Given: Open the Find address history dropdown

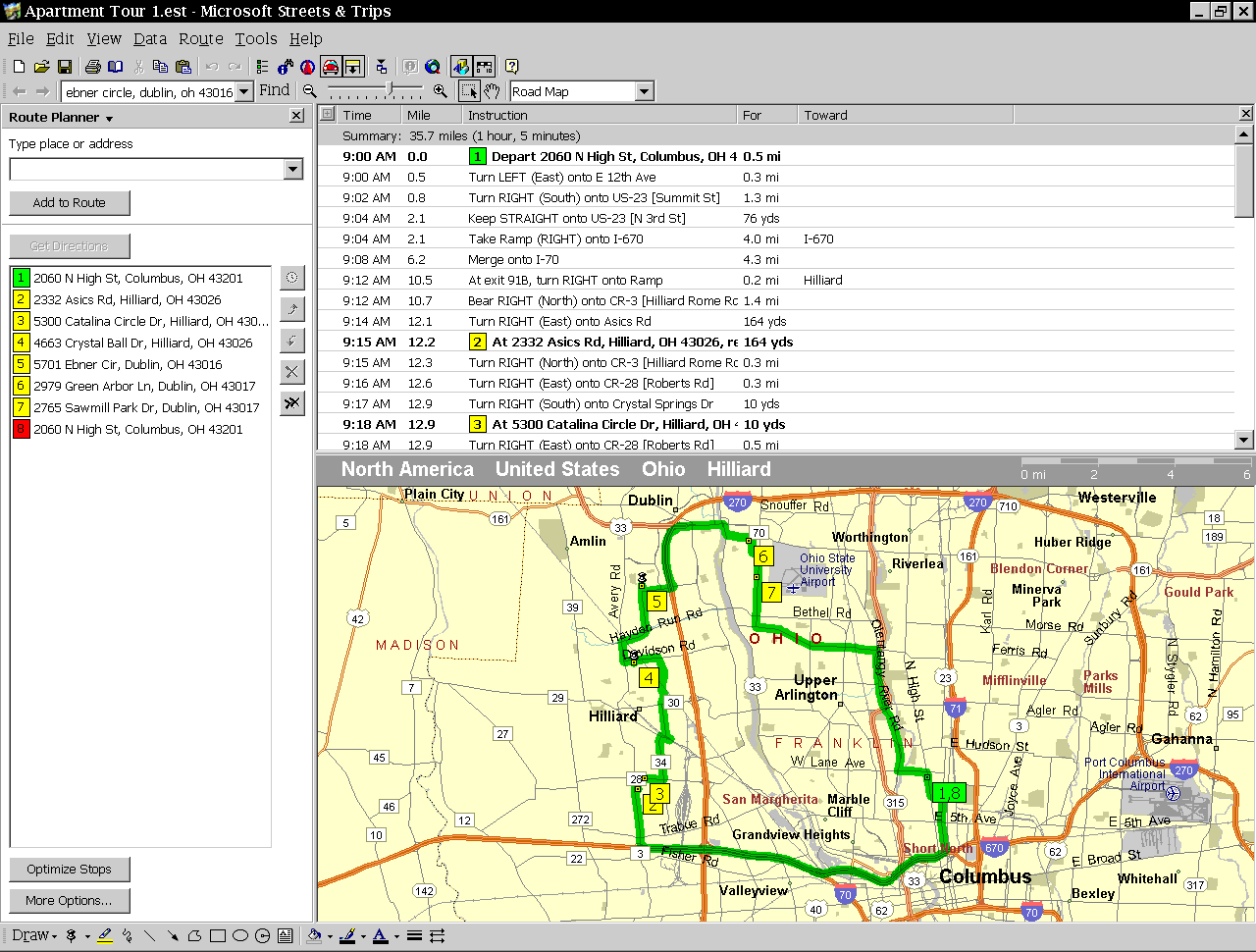Looking at the screenshot, I should (x=244, y=91).
